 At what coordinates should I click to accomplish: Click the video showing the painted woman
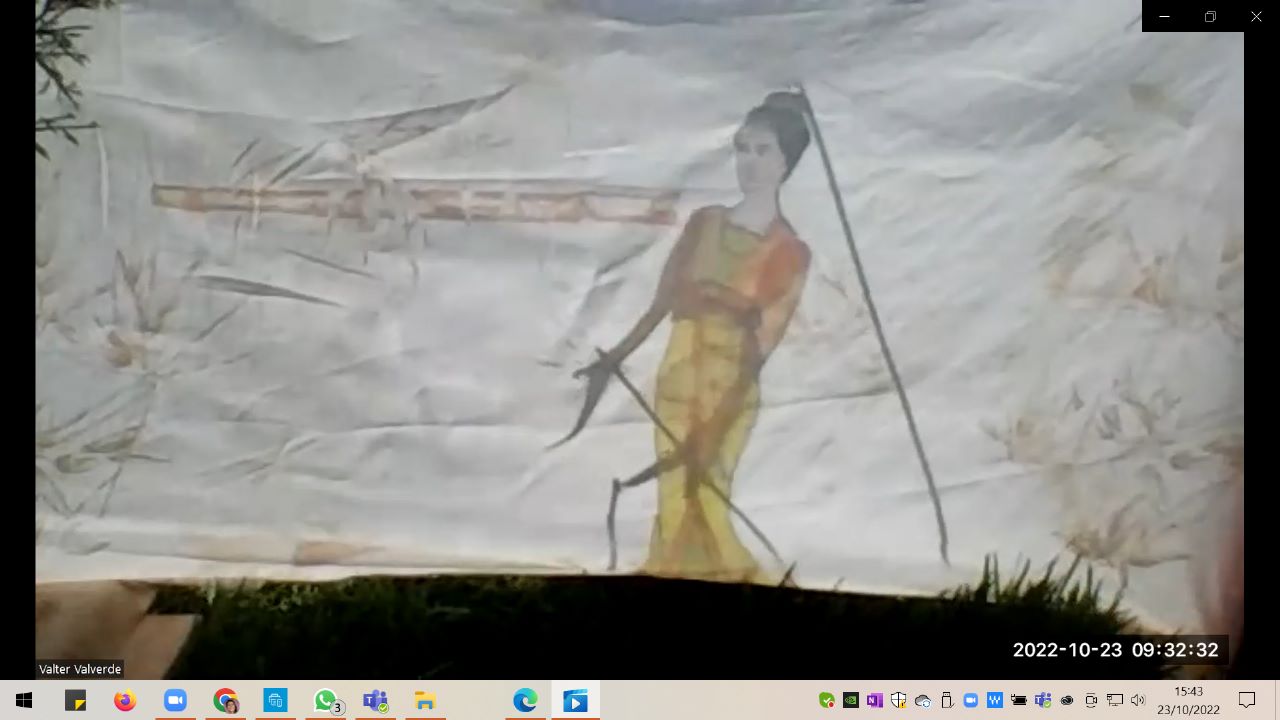click(640, 340)
